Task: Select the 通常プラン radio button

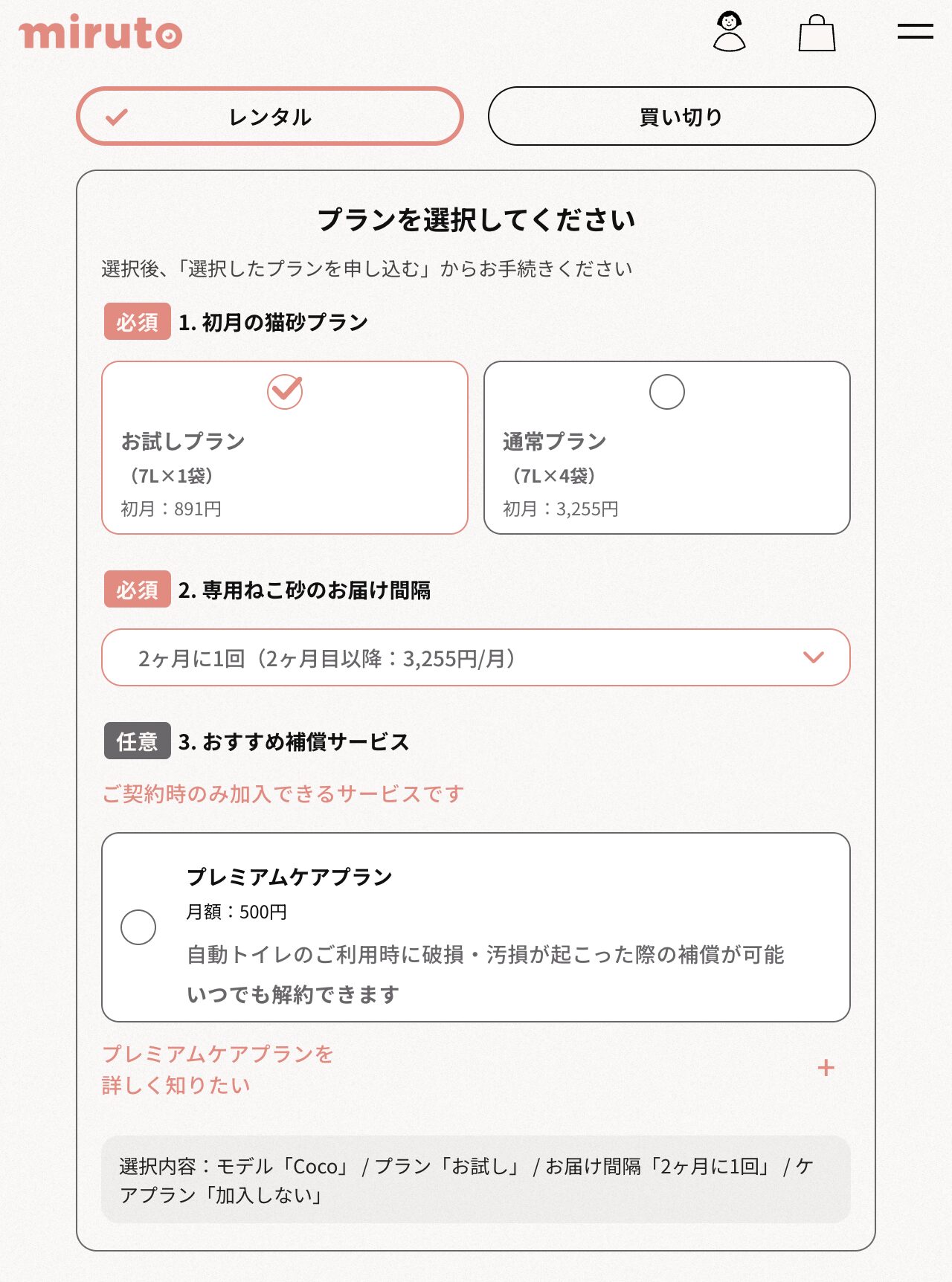Action: point(666,392)
